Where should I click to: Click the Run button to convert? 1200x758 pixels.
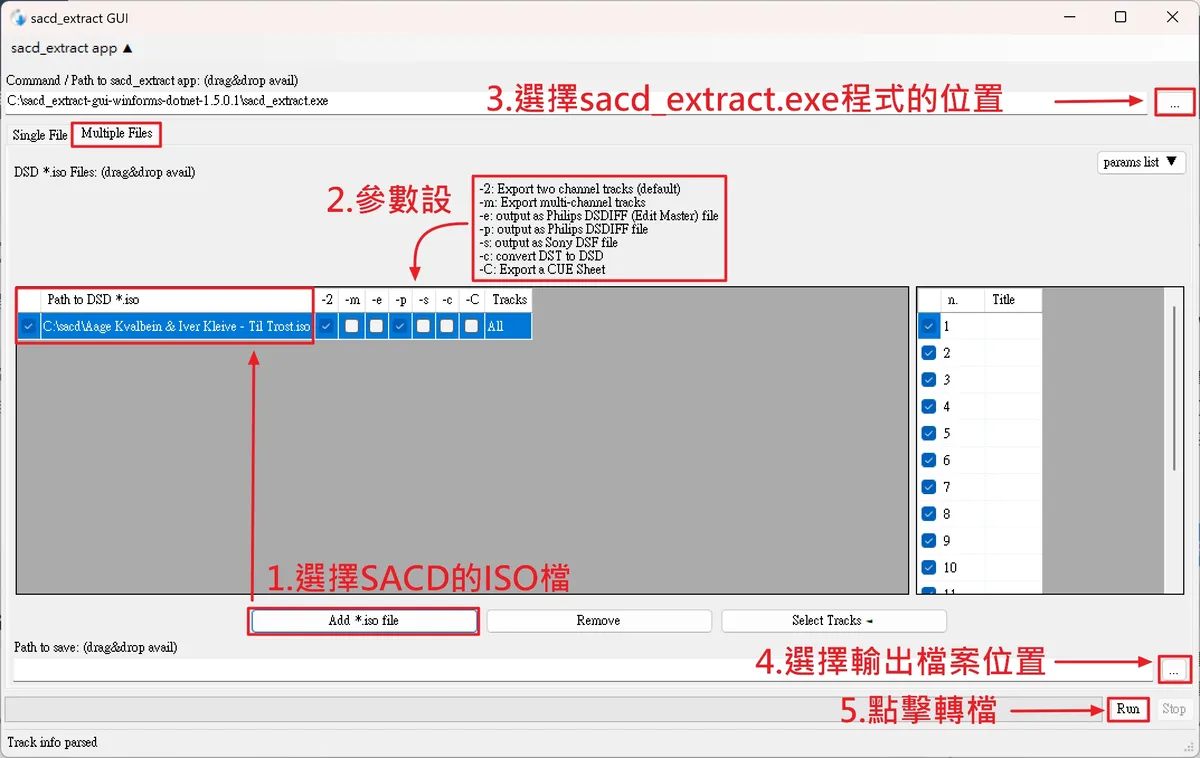1128,709
